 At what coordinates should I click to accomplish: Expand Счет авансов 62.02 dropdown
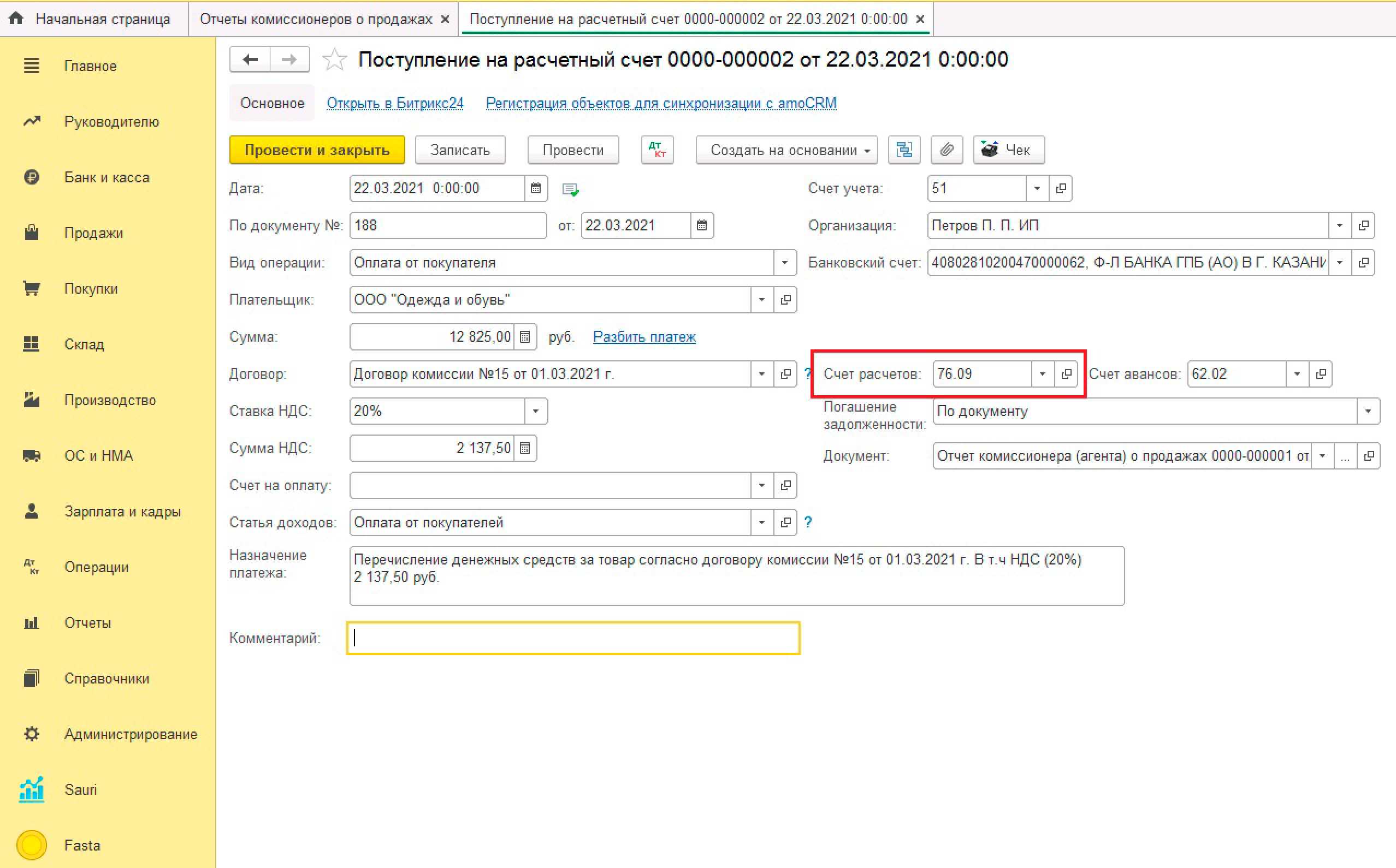(x=1297, y=374)
